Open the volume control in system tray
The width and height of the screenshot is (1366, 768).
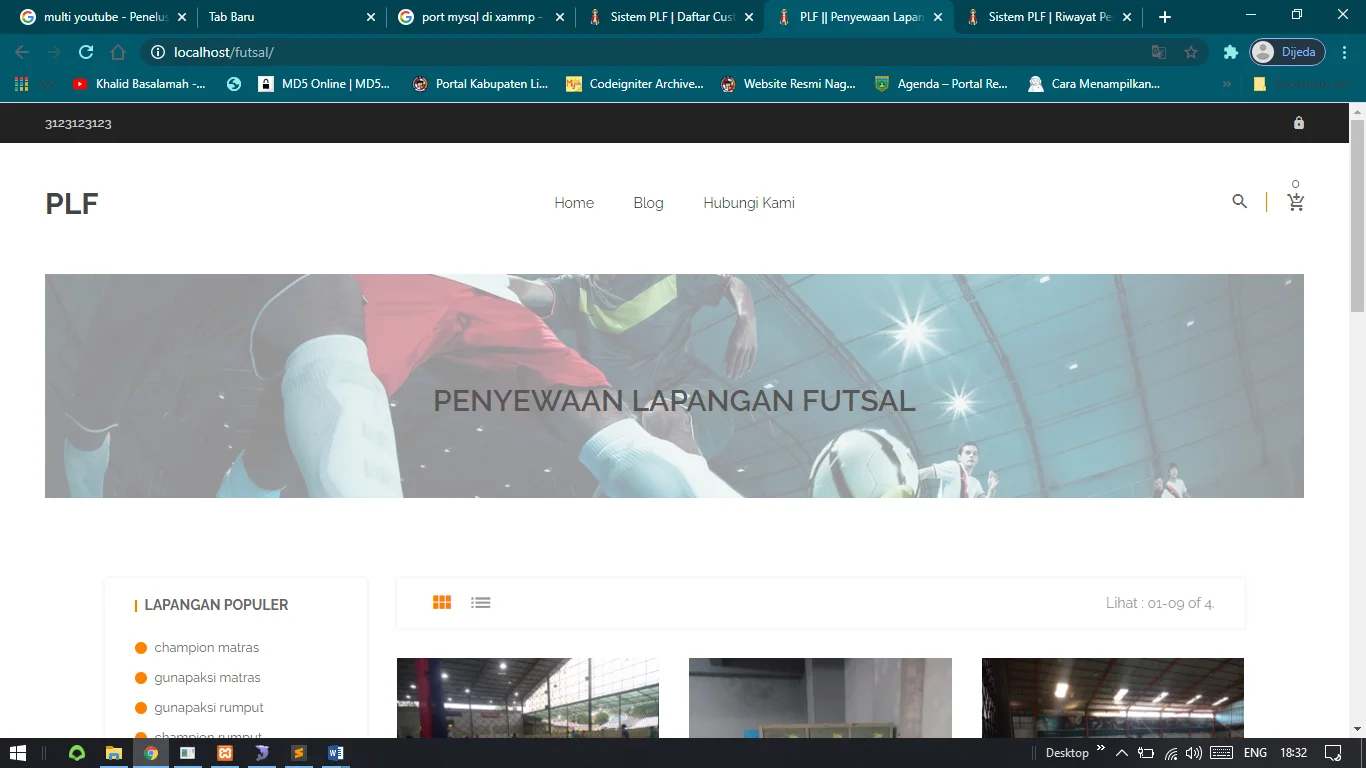(x=1193, y=753)
